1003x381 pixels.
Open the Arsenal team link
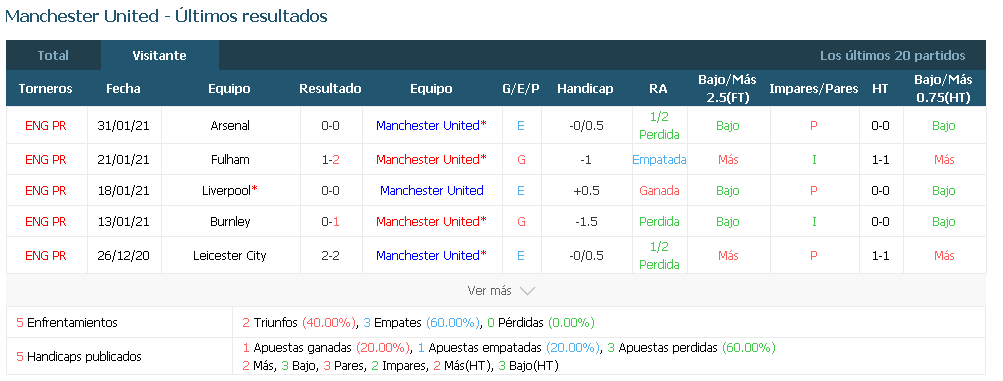click(230, 126)
